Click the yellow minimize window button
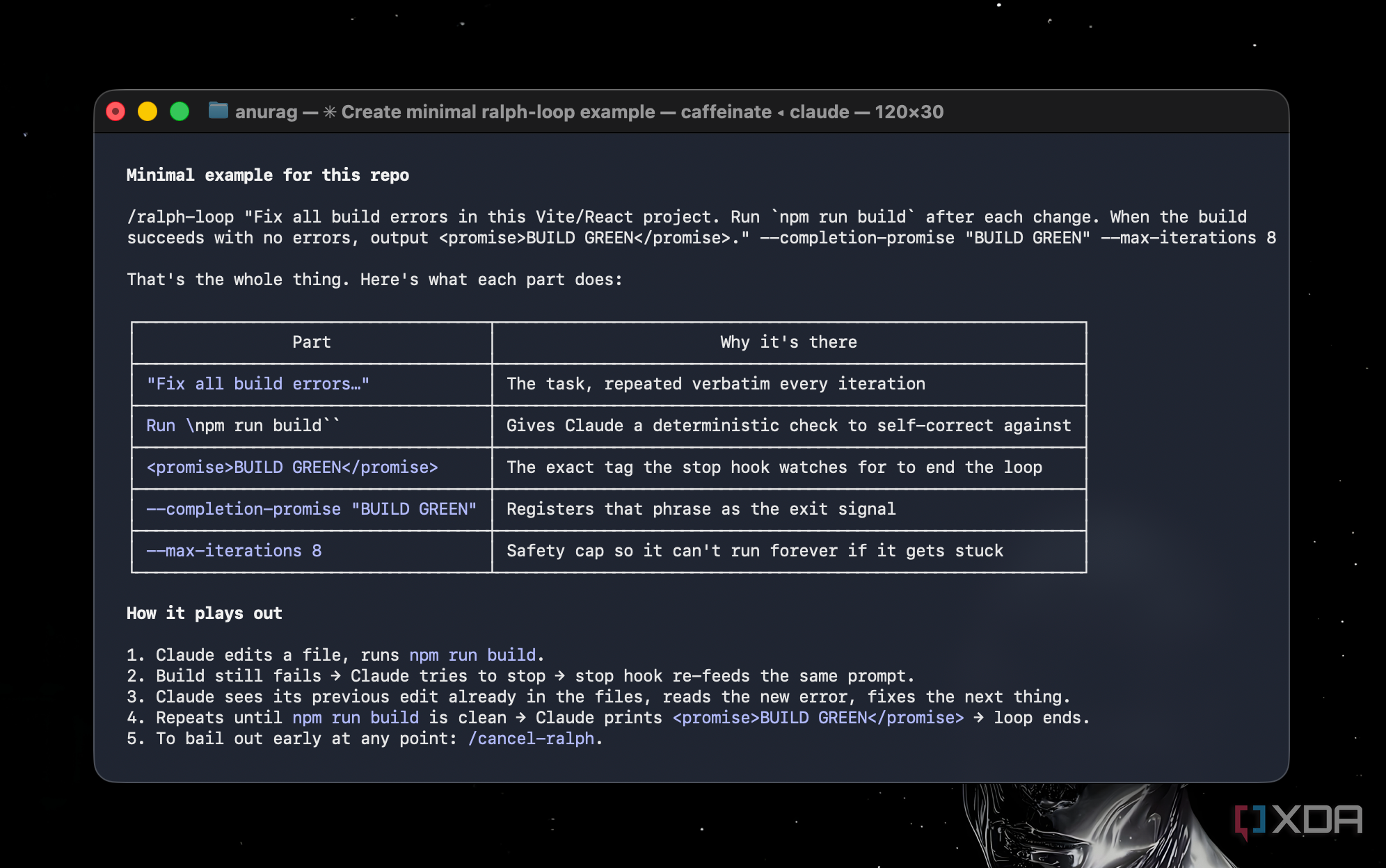This screenshot has width=1386, height=868. point(148,111)
